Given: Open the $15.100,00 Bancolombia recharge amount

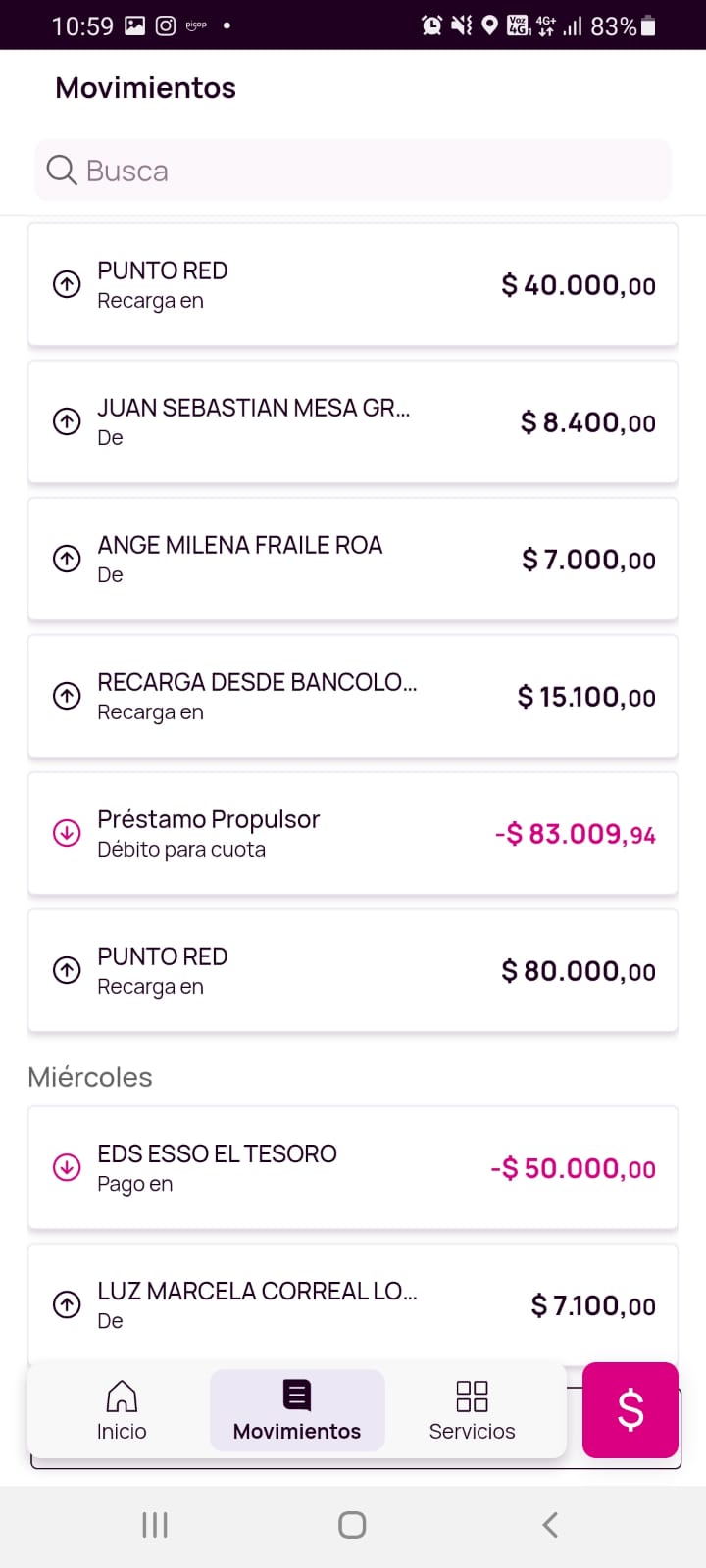Looking at the screenshot, I should coord(586,697).
